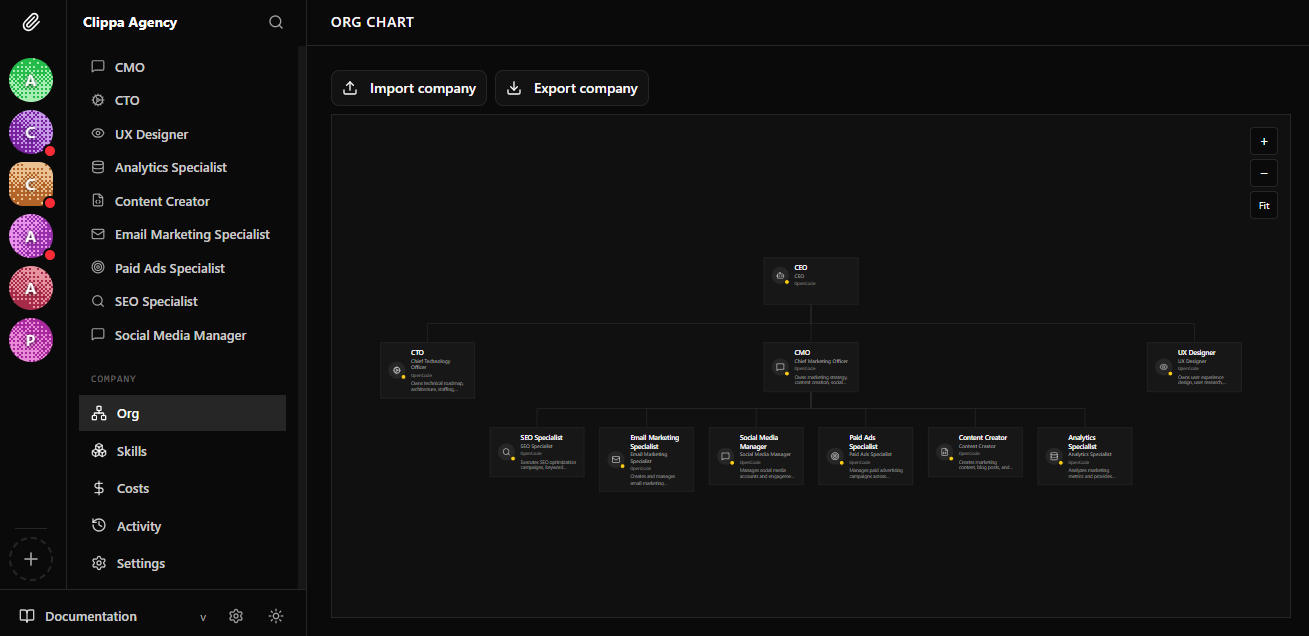Screen dimensions: 1309x636
Task: Click the ORG CHART page title
Action: [x=372, y=22]
